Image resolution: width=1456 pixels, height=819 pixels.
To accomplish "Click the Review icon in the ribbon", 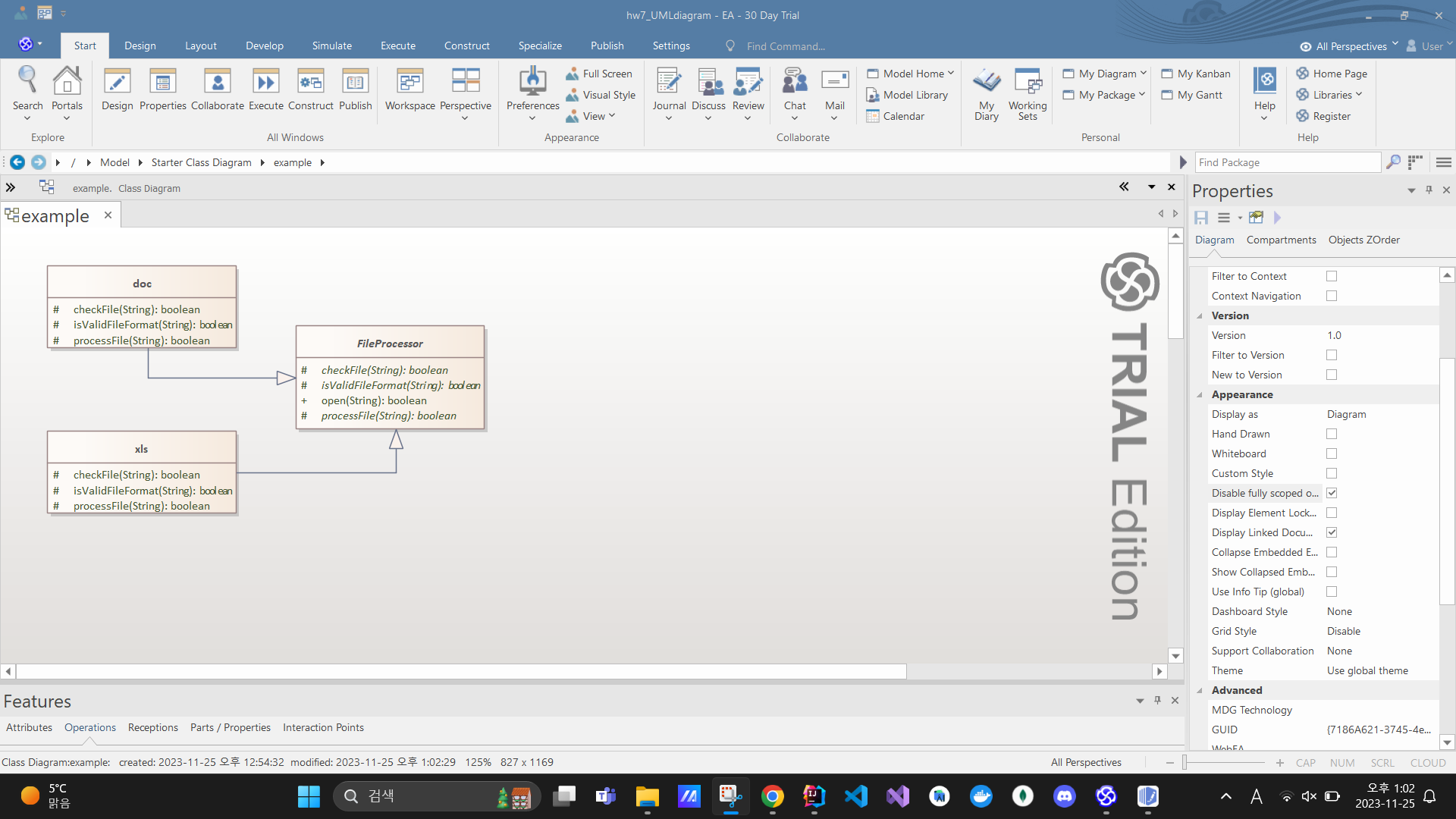I will [748, 83].
